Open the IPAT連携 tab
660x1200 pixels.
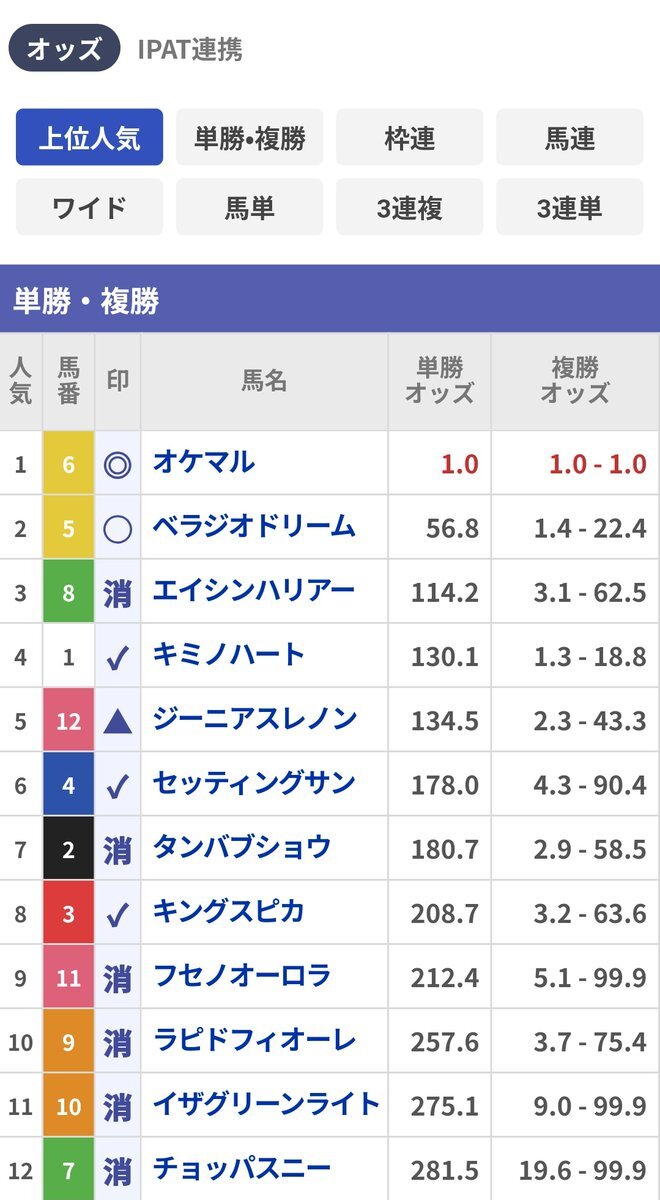click(x=190, y=48)
